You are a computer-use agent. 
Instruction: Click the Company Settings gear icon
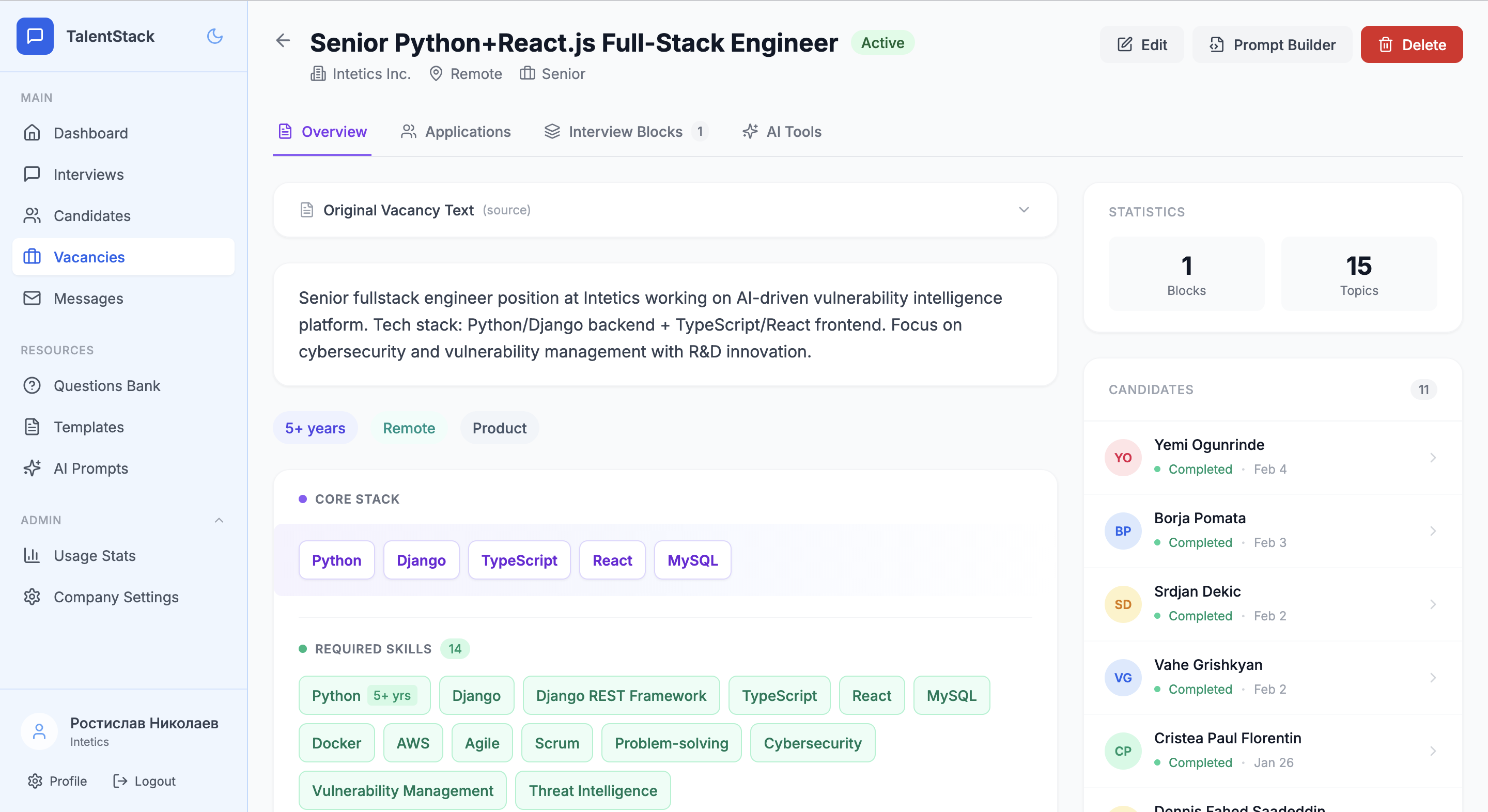pyautogui.click(x=32, y=597)
